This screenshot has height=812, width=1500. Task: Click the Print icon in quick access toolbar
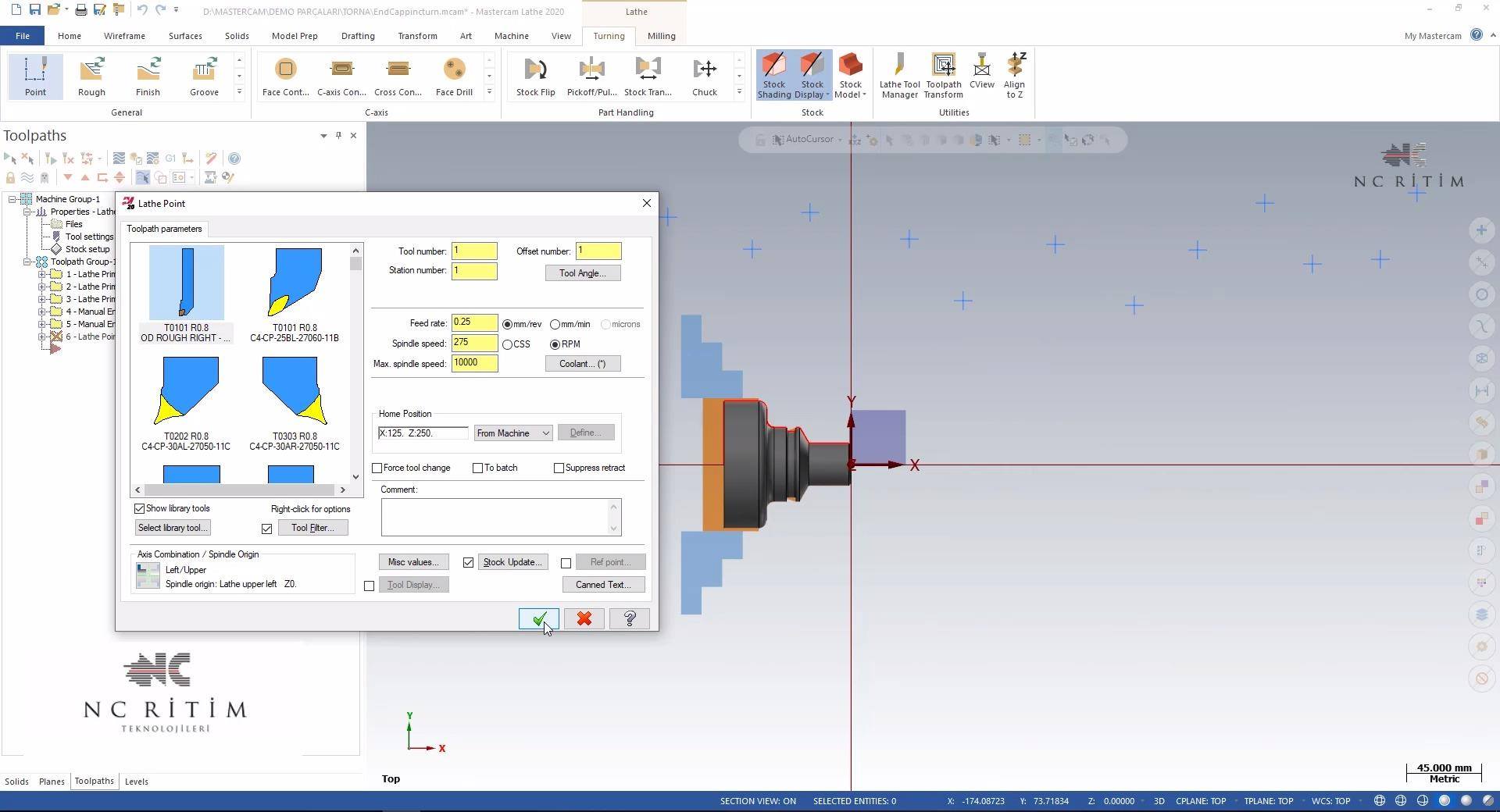click(80, 10)
